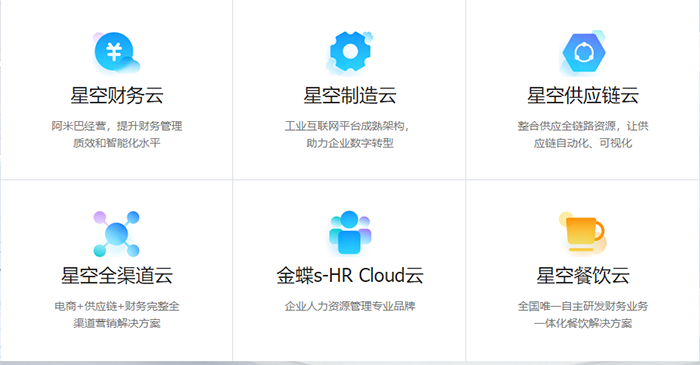Screen dimensions: 700x365
Task: Click the gear icon for 星空制造云
Action: tap(350, 53)
